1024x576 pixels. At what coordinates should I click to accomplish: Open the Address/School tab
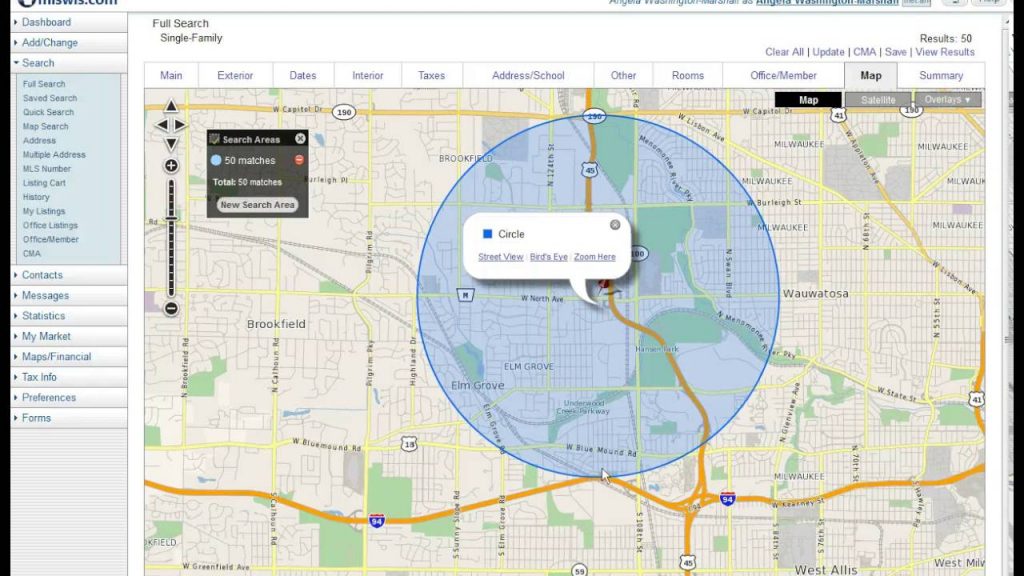[x=528, y=76]
